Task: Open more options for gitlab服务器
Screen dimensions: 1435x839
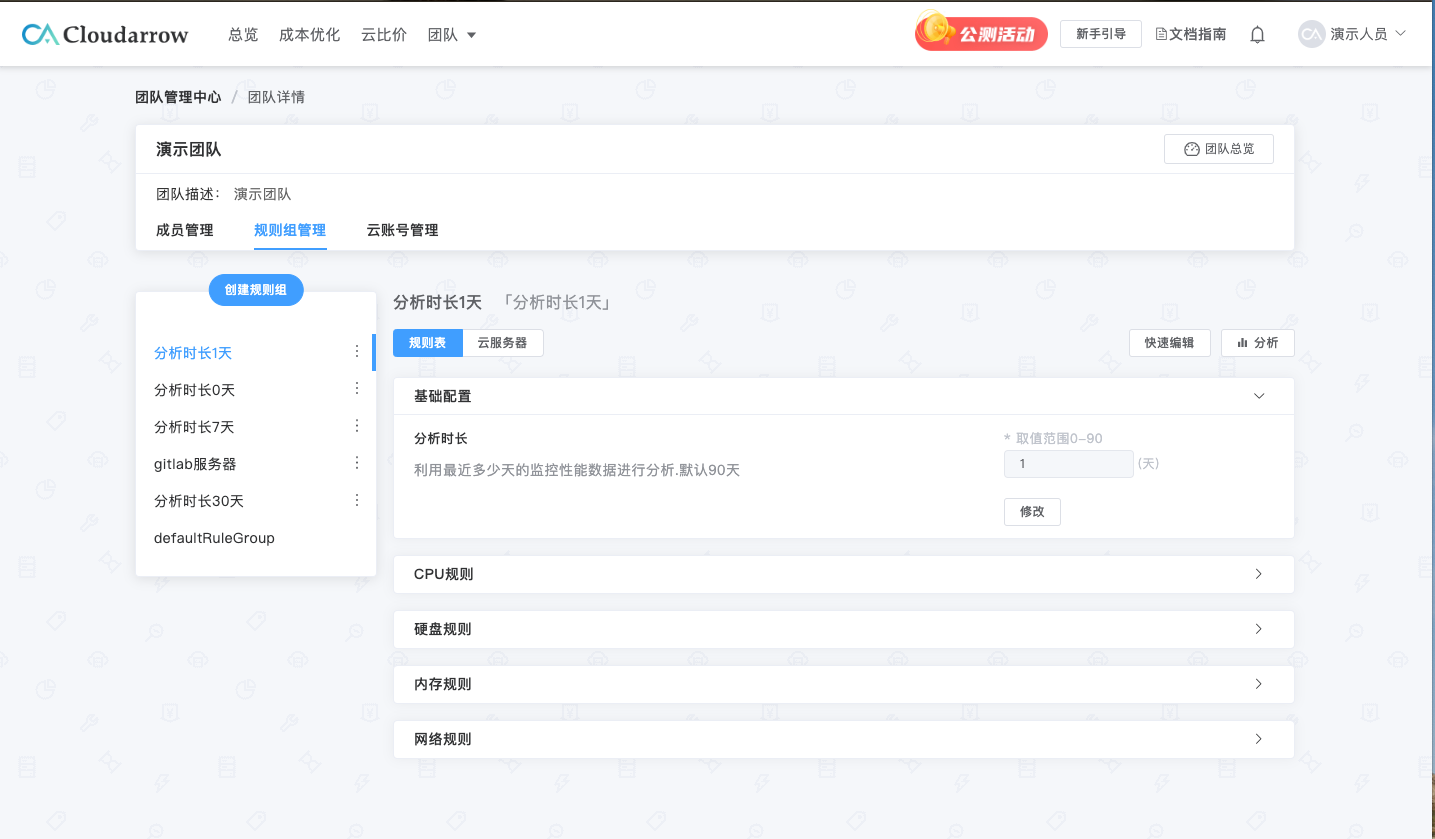Action: coord(357,463)
